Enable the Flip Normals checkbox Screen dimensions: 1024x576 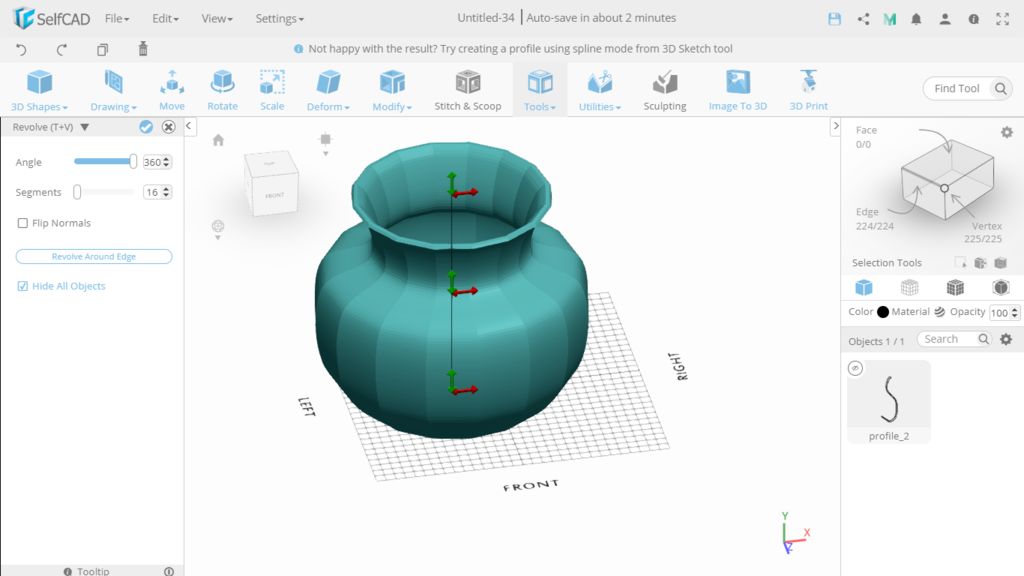point(23,223)
